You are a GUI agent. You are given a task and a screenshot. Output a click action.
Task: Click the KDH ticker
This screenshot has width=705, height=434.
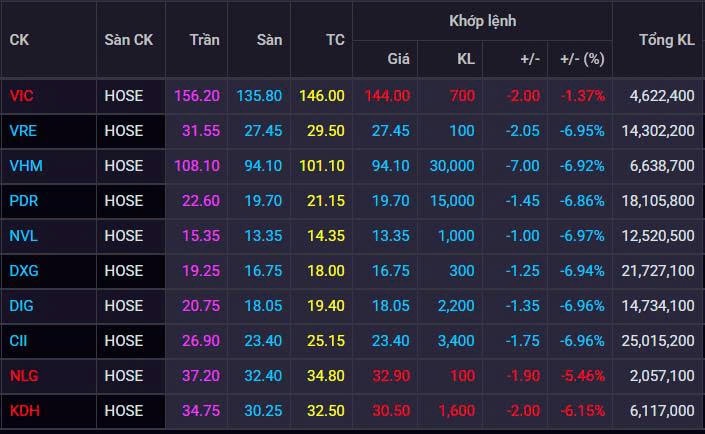click(23, 411)
